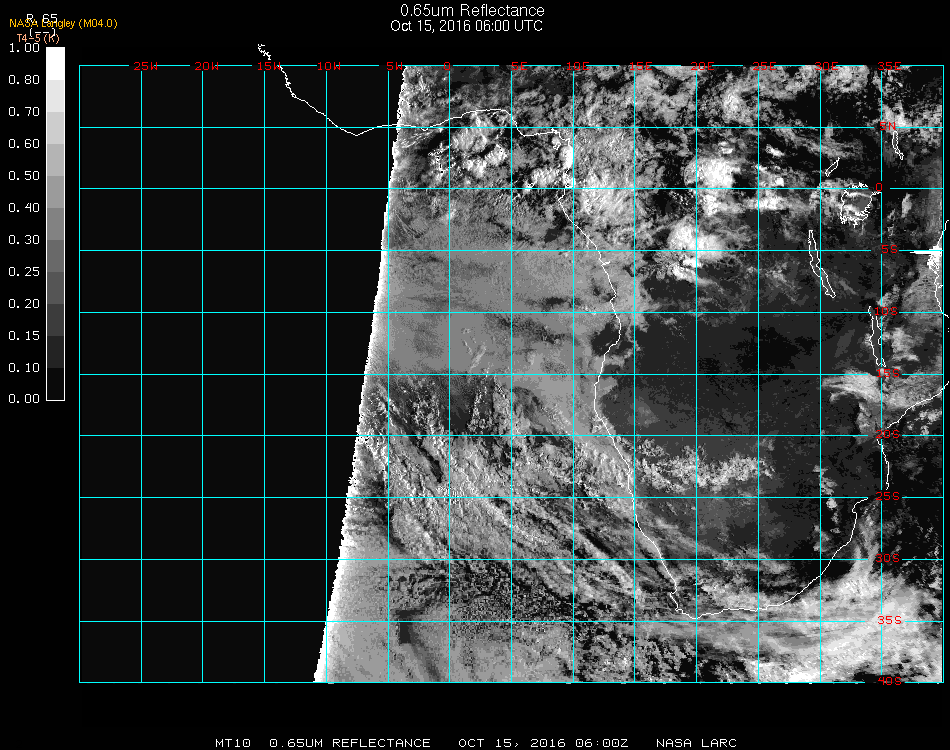
Task: Click the '0.10' scale value label
Action: 24,368
